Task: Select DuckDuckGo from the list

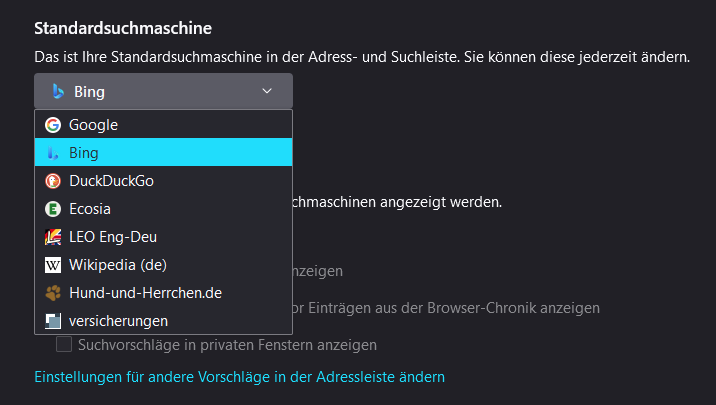Action: [112, 181]
